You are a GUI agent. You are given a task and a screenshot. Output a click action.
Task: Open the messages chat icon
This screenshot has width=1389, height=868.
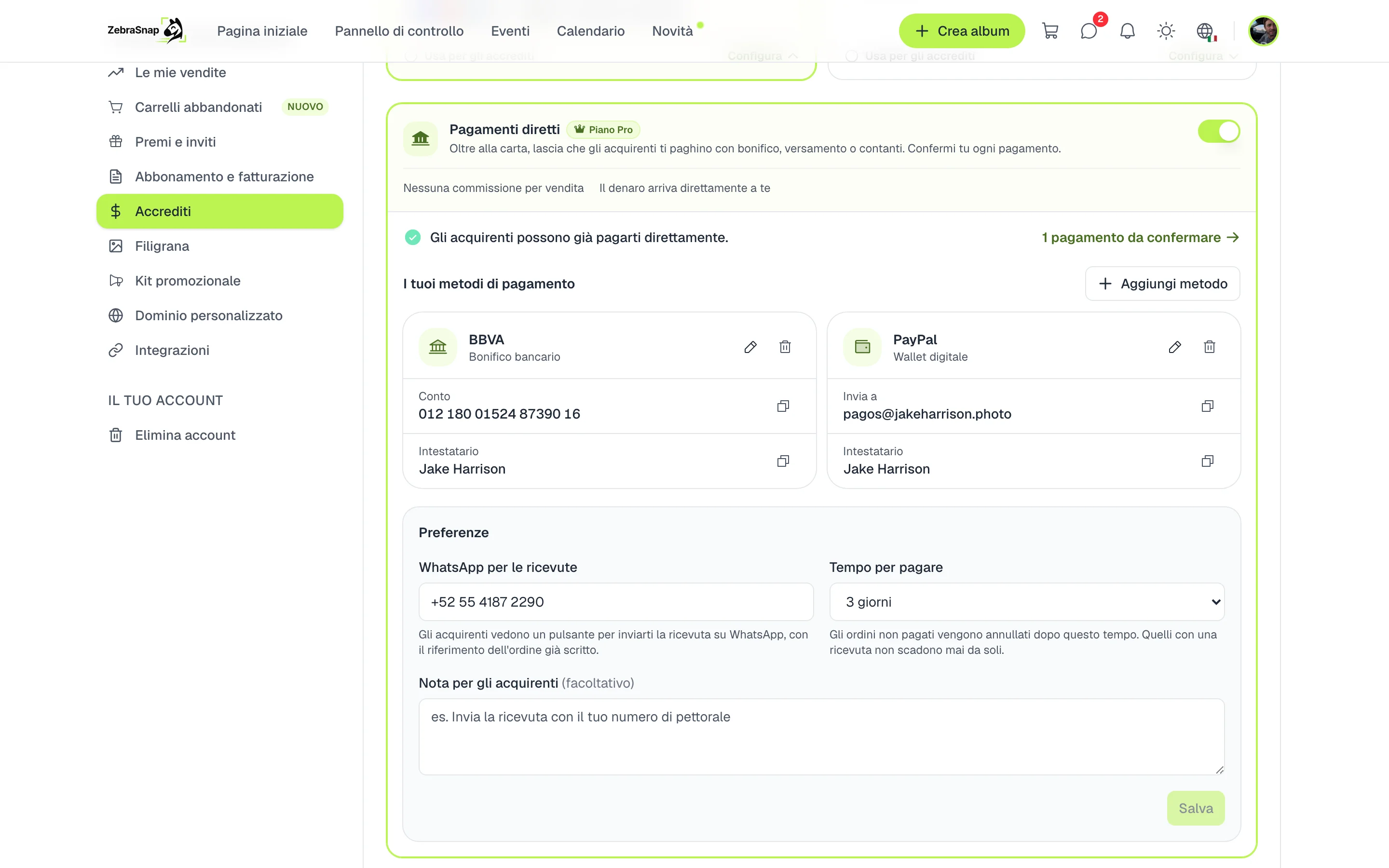(1089, 31)
